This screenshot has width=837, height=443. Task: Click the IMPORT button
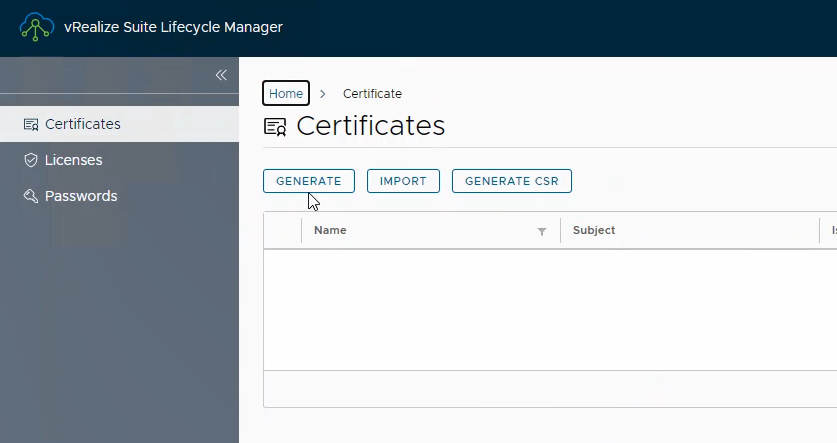pyautogui.click(x=403, y=181)
